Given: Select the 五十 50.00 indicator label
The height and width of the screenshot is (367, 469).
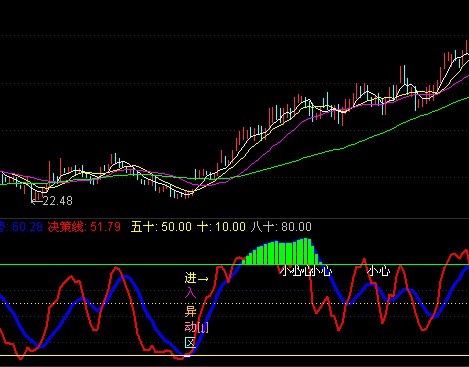Looking at the screenshot, I should click(x=161, y=227).
